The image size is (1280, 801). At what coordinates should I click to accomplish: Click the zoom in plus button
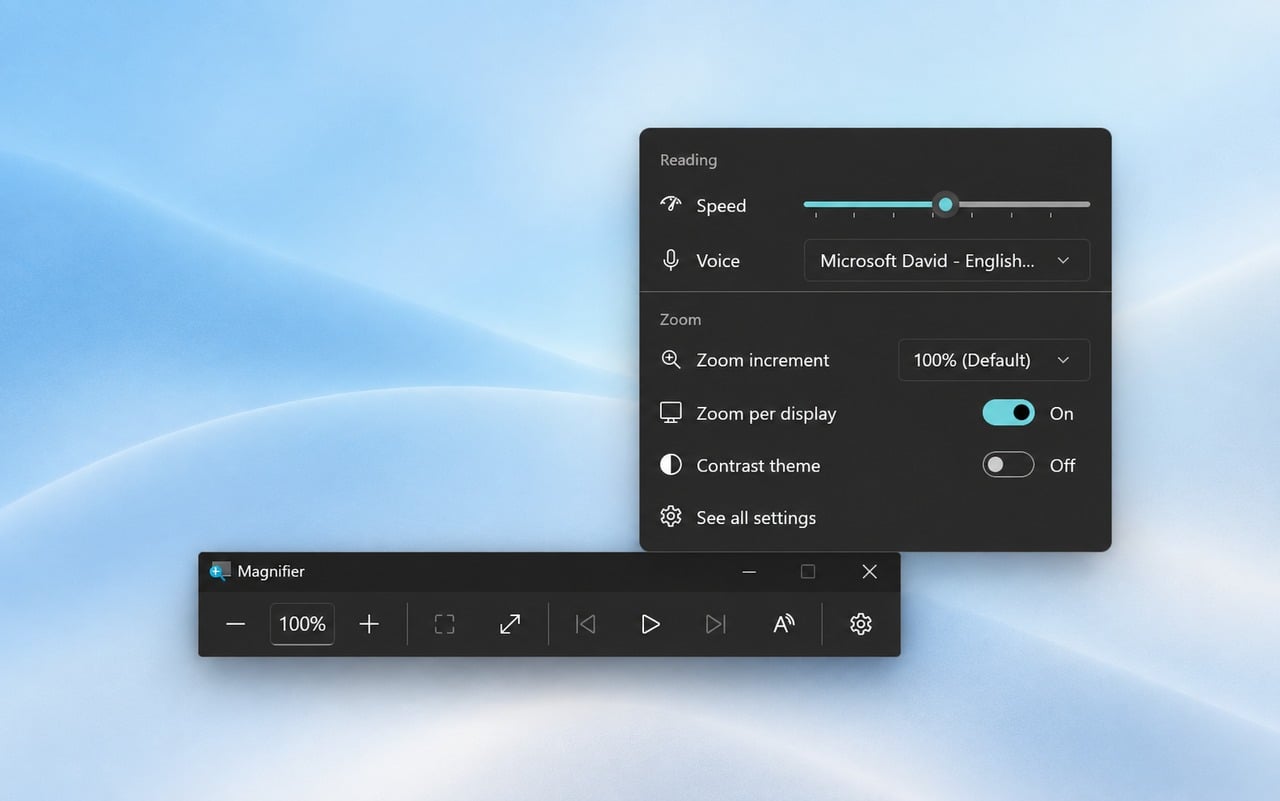pyautogui.click(x=369, y=624)
